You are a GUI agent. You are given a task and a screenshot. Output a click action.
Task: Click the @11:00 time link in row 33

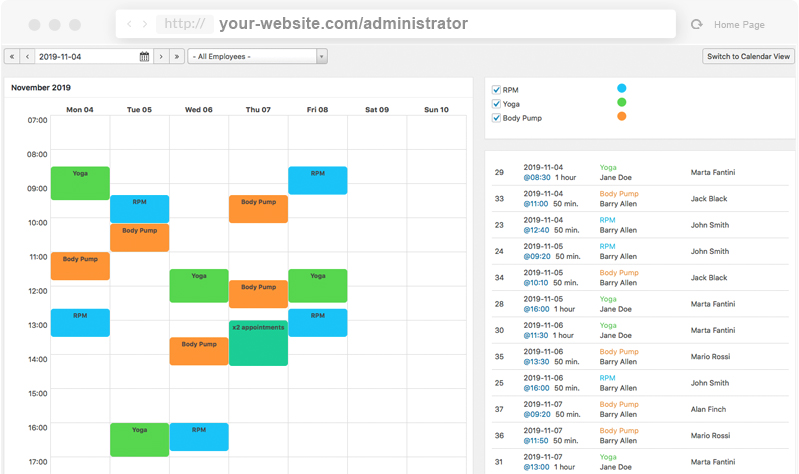click(x=536, y=204)
